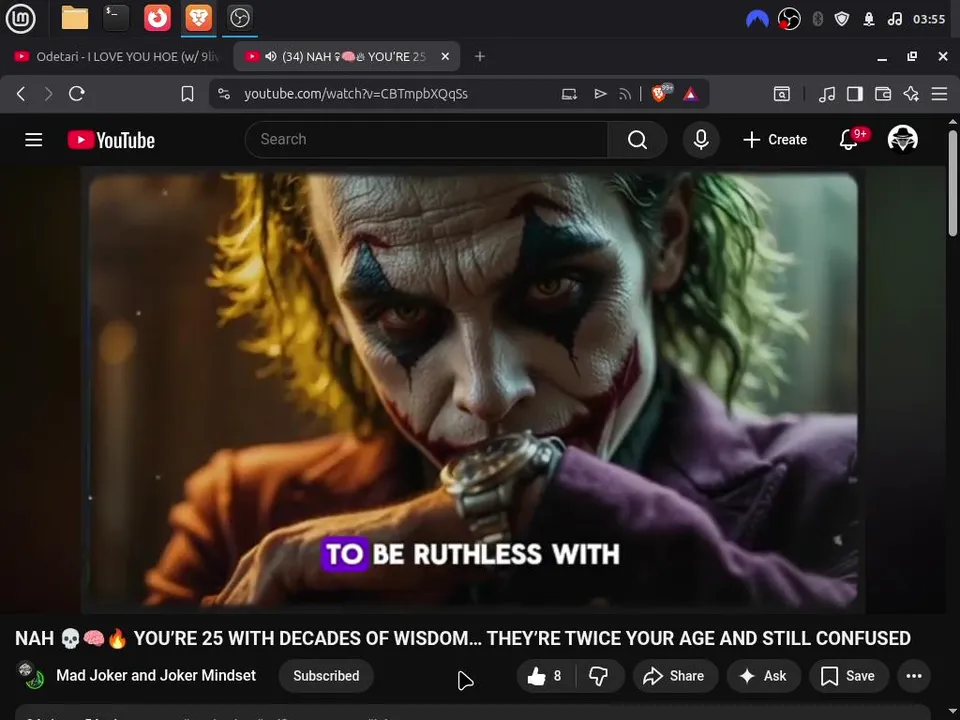Open the YouTube guide menu
Screen dimensions: 960x720
click(x=34, y=140)
